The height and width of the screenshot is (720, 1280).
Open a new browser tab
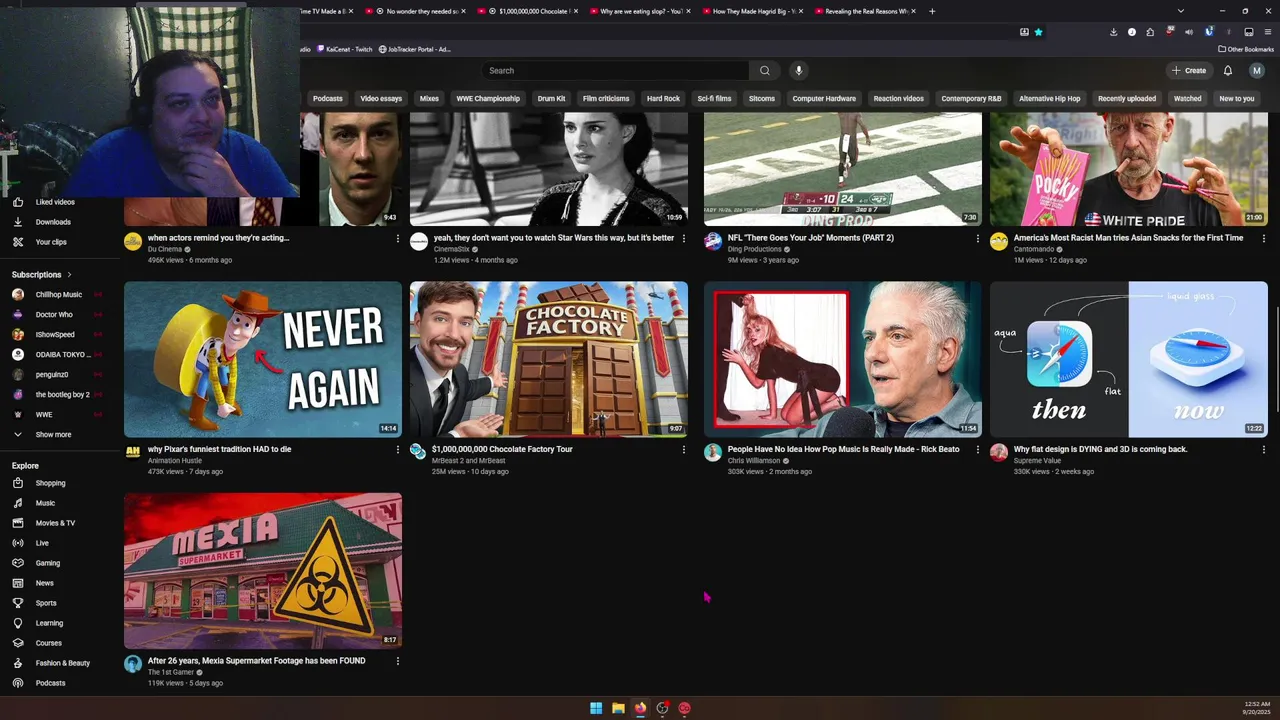point(932,11)
